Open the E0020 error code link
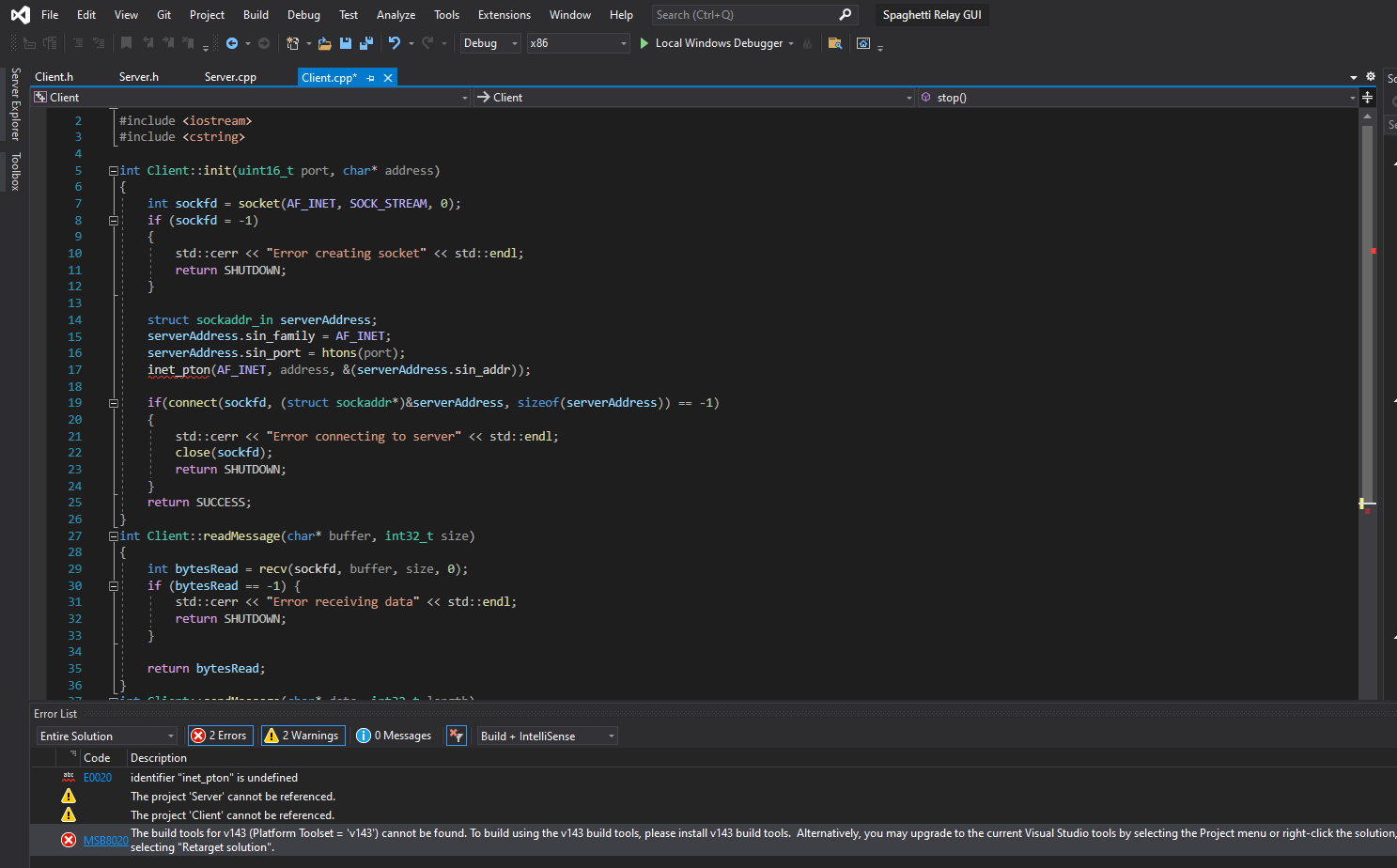This screenshot has width=1397, height=868. [x=98, y=778]
